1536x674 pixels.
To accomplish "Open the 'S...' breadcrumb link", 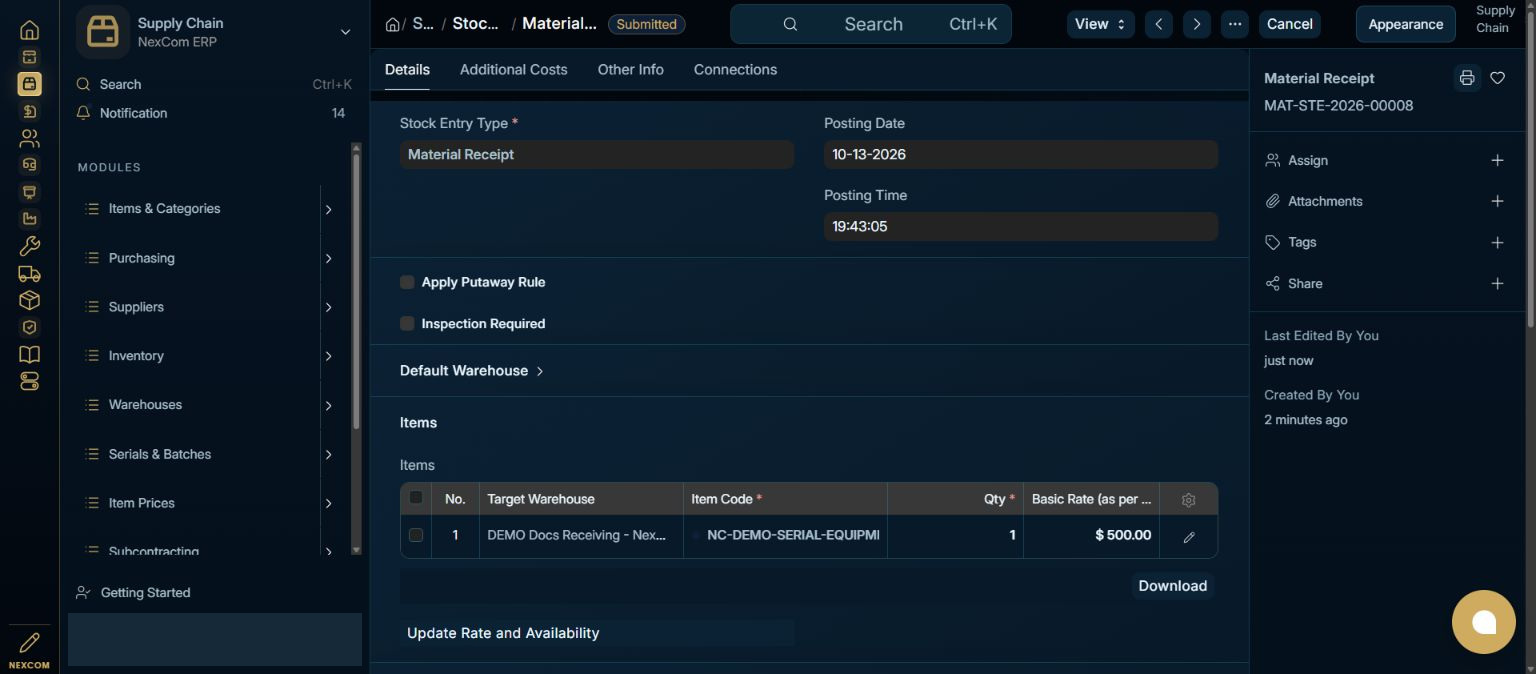I will point(423,23).
